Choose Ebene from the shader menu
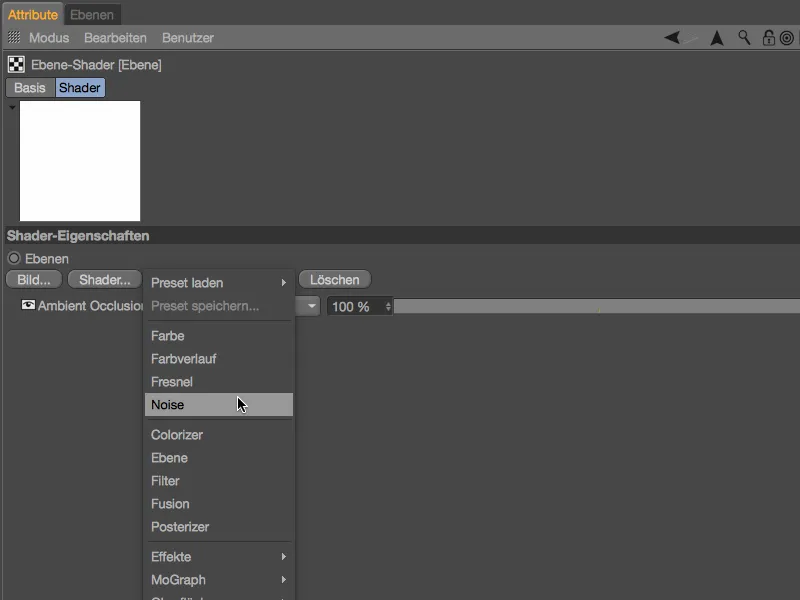 (219, 458)
